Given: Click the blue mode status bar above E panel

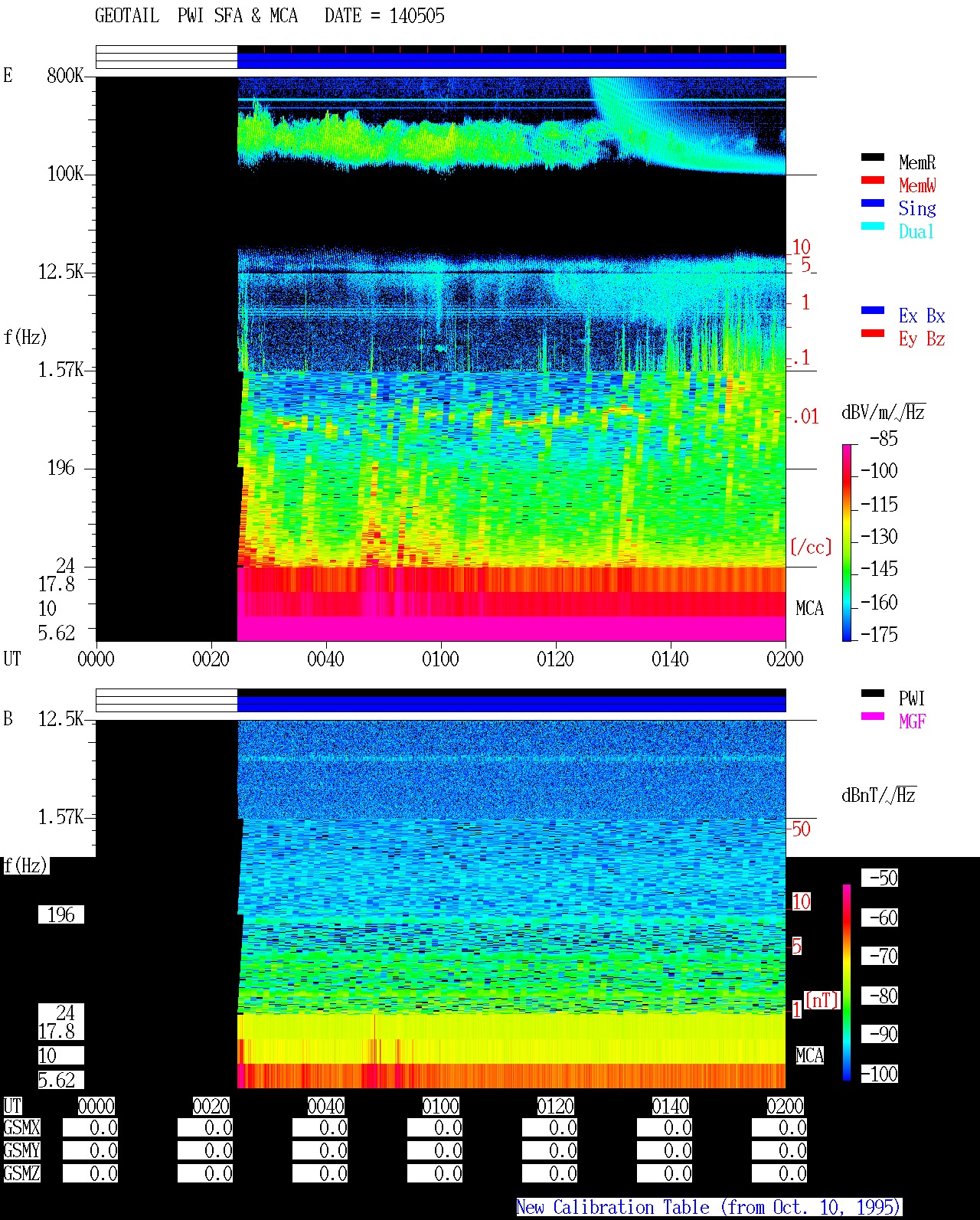Looking at the screenshot, I should tap(511, 60).
